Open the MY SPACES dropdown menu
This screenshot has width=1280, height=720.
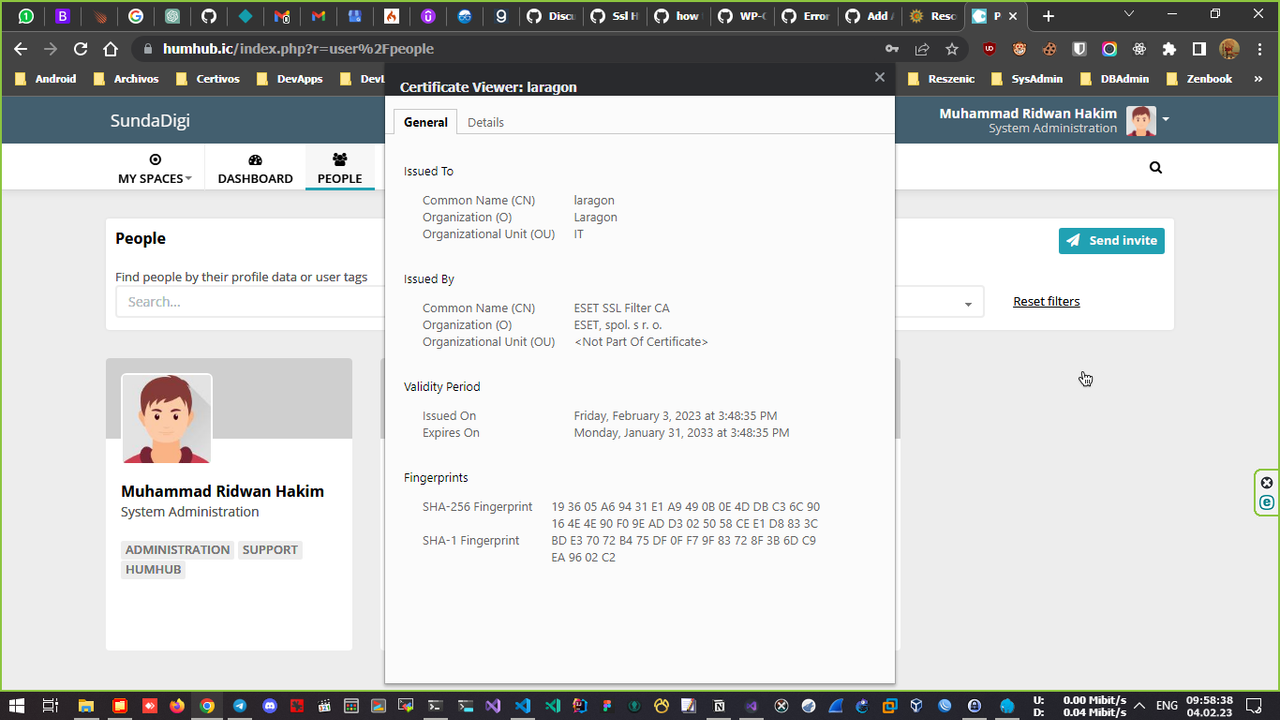[x=155, y=168]
